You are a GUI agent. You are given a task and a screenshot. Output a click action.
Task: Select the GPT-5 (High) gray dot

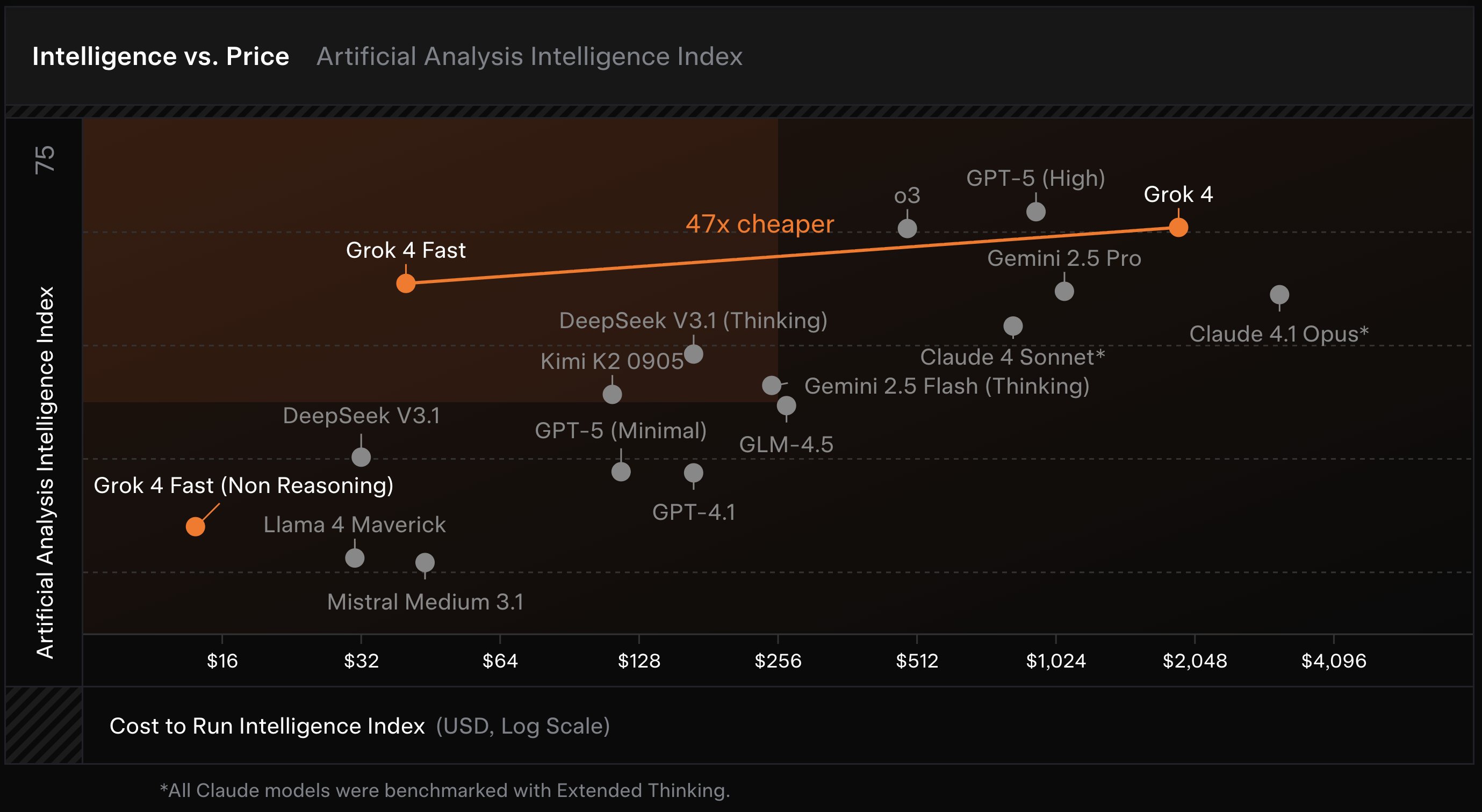1035,212
